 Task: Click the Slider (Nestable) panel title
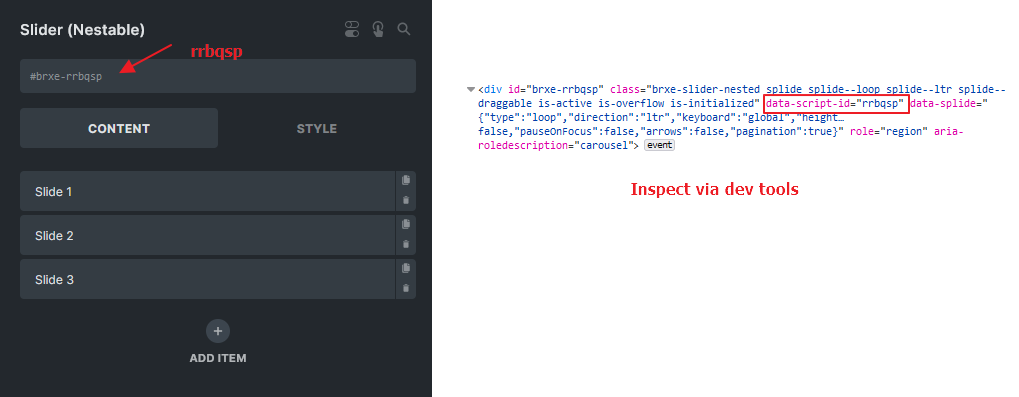point(83,29)
